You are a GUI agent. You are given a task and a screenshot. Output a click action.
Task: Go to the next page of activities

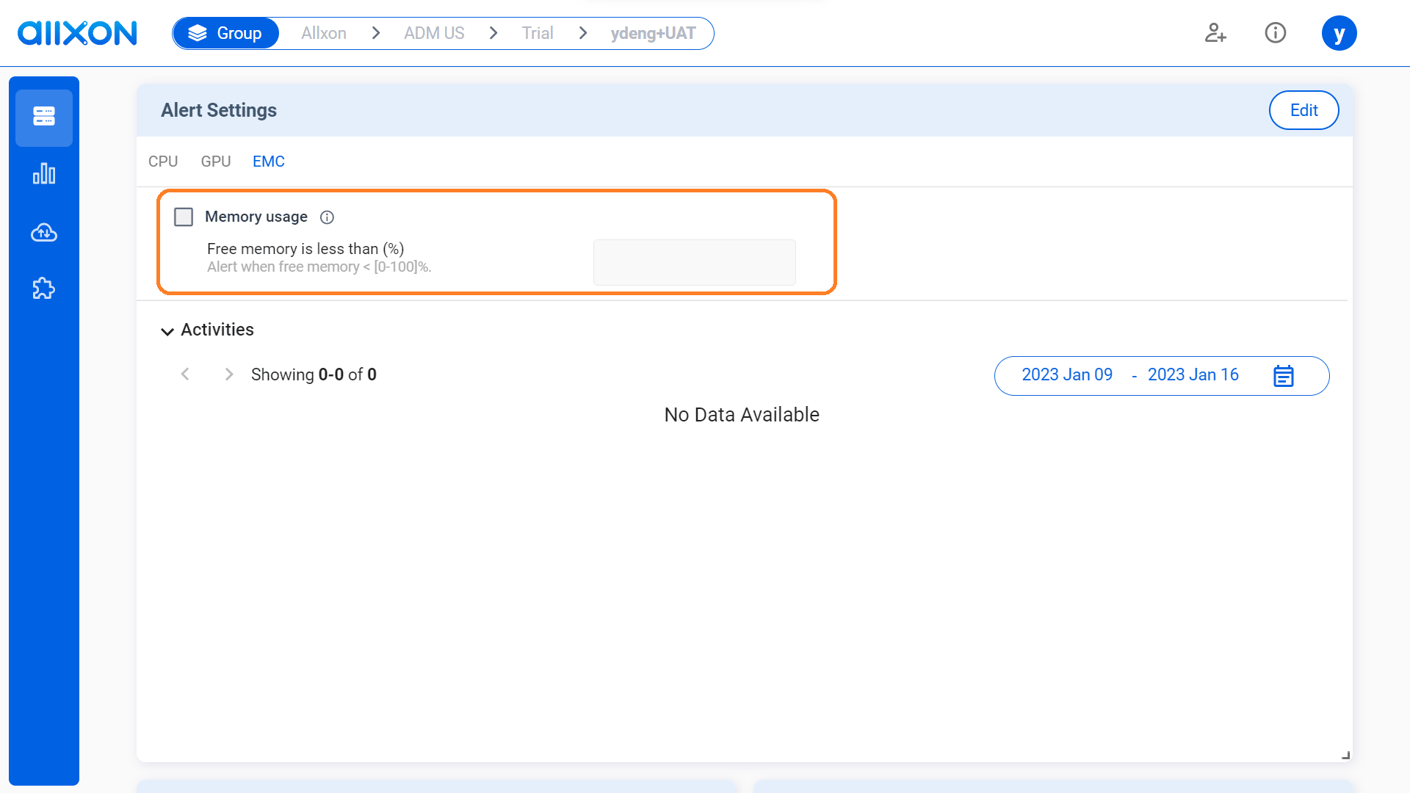(x=228, y=374)
